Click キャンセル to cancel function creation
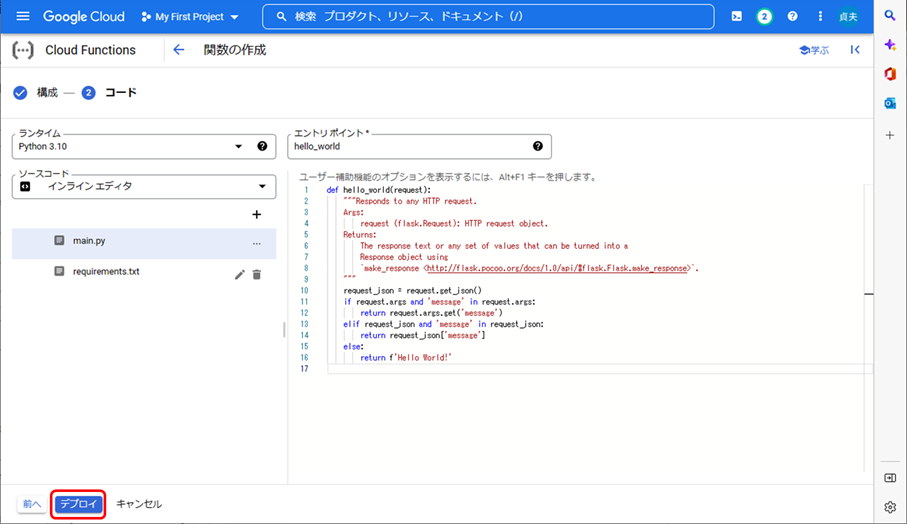 point(139,504)
